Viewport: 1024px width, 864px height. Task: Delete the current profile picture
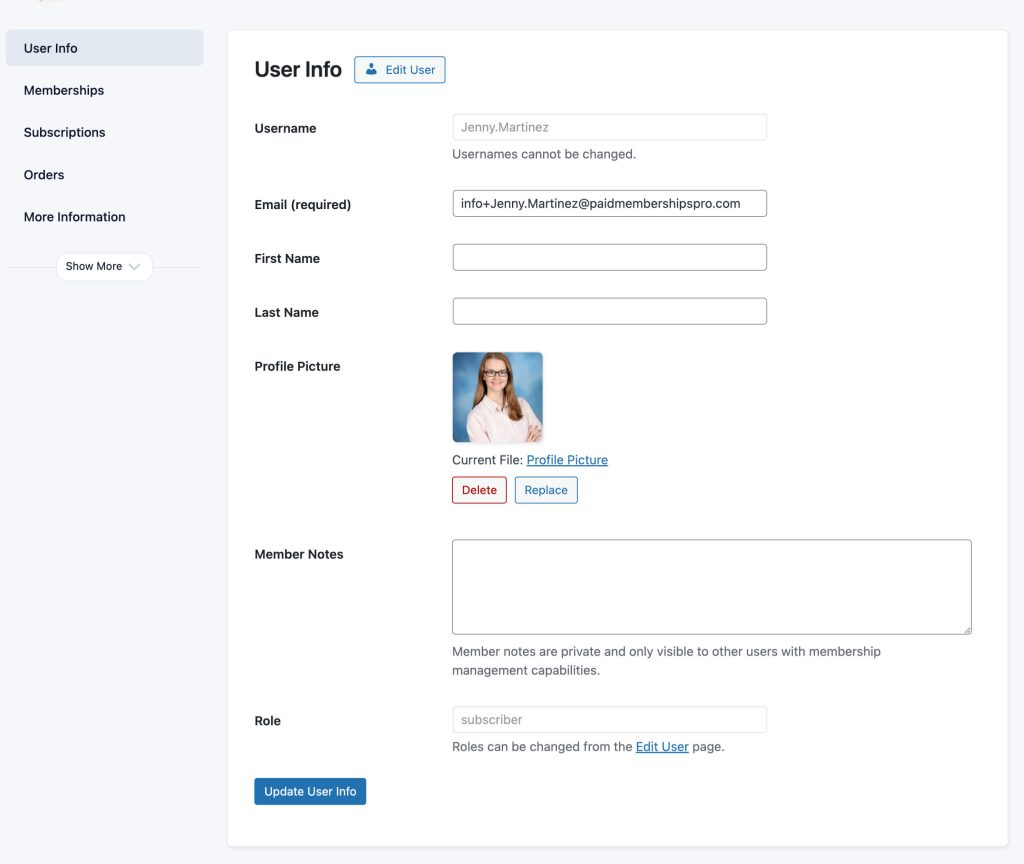pos(478,490)
